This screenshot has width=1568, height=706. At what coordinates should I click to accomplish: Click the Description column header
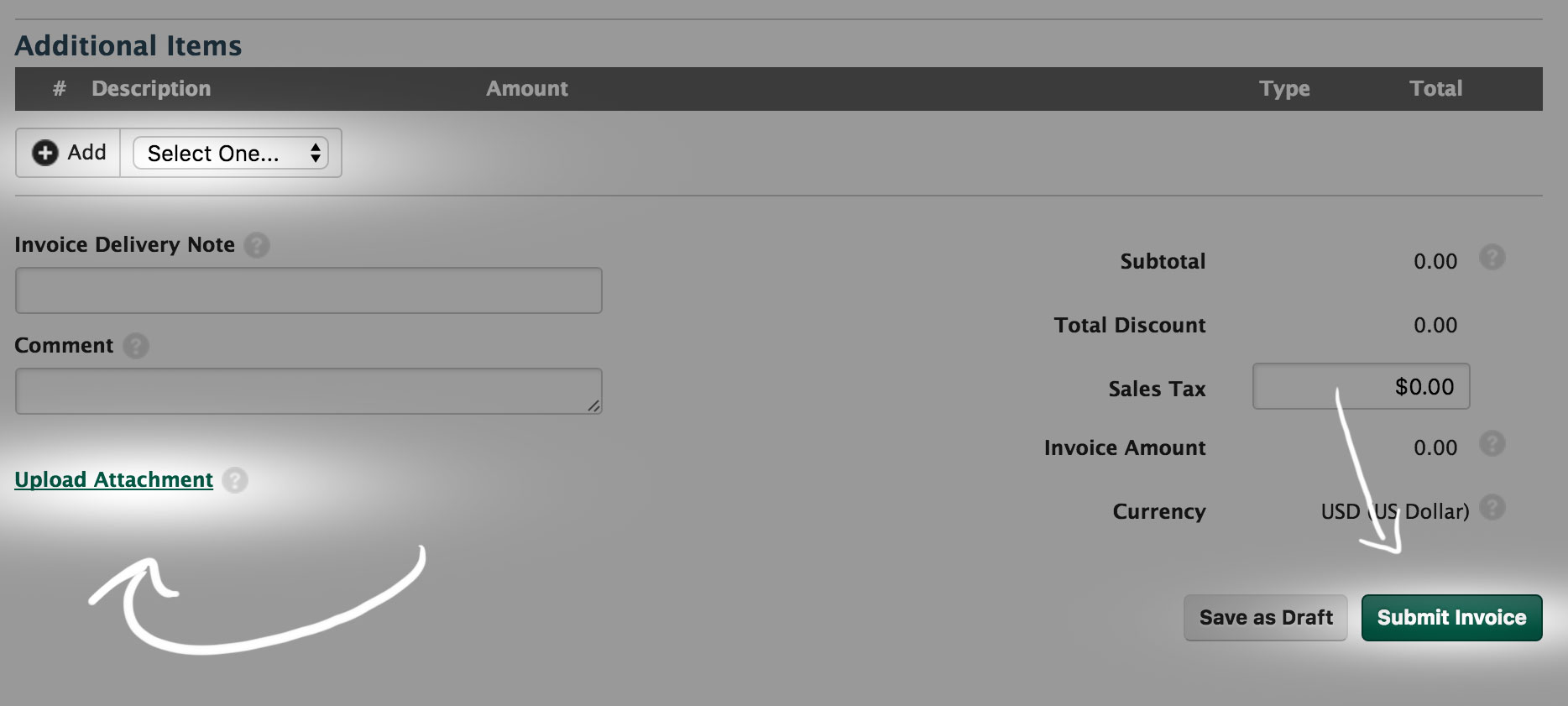(151, 89)
